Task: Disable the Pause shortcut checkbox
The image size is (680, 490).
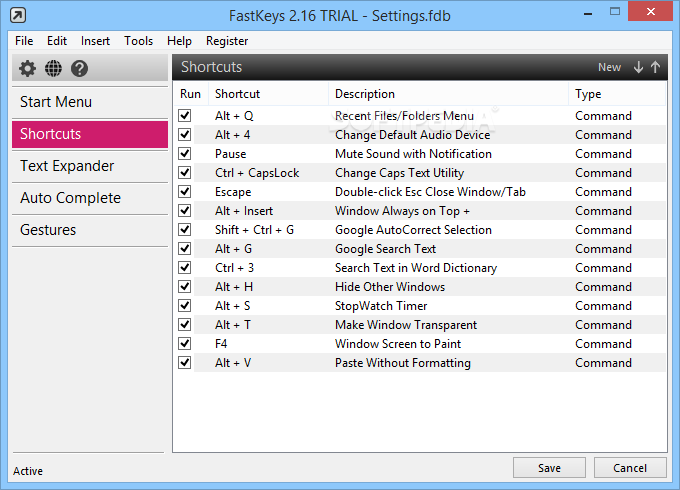Action: pos(185,154)
